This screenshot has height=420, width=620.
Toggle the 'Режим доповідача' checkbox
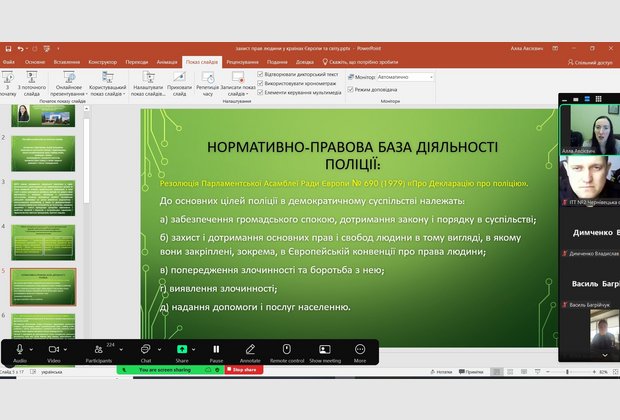[x=349, y=89]
